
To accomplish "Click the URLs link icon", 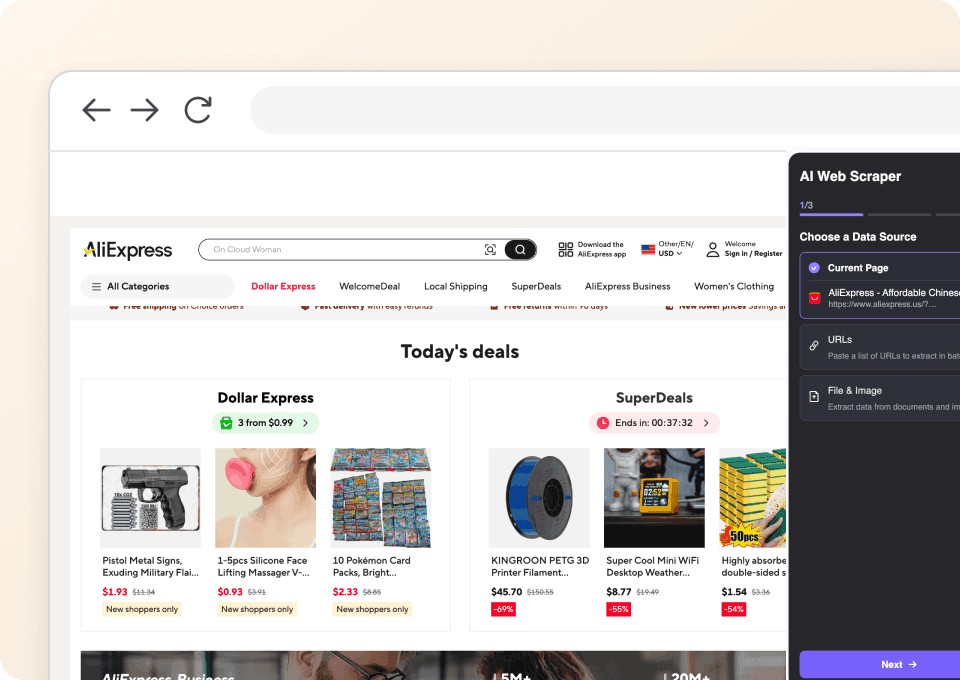I will pos(814,346).
